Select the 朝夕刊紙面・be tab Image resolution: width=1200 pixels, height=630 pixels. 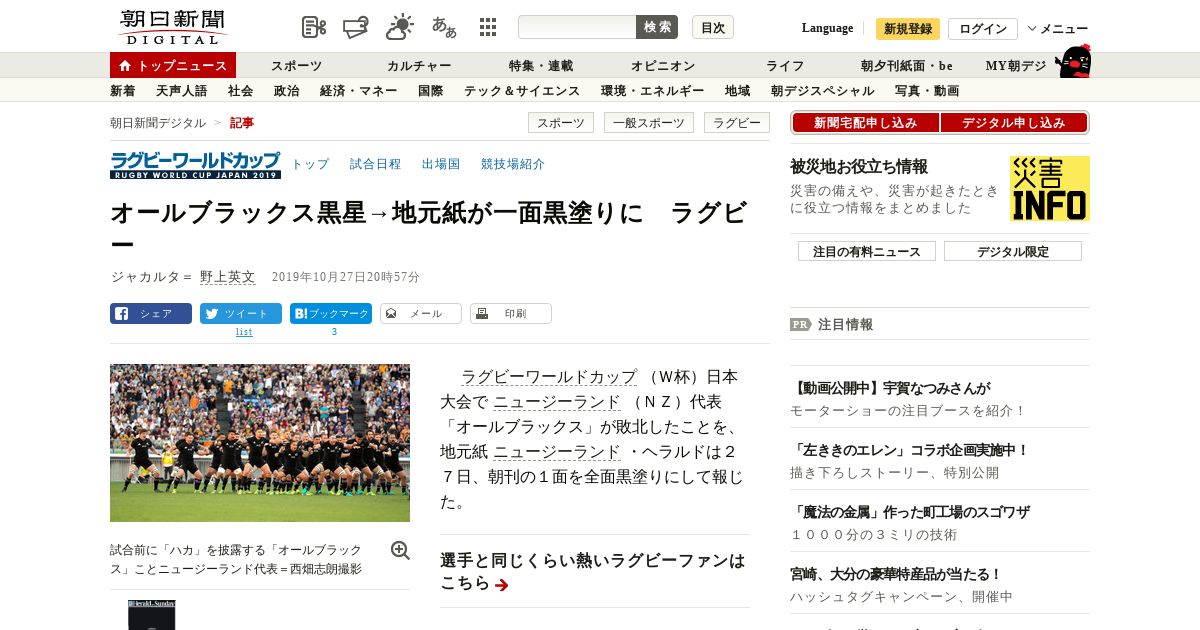coord(907,66)
